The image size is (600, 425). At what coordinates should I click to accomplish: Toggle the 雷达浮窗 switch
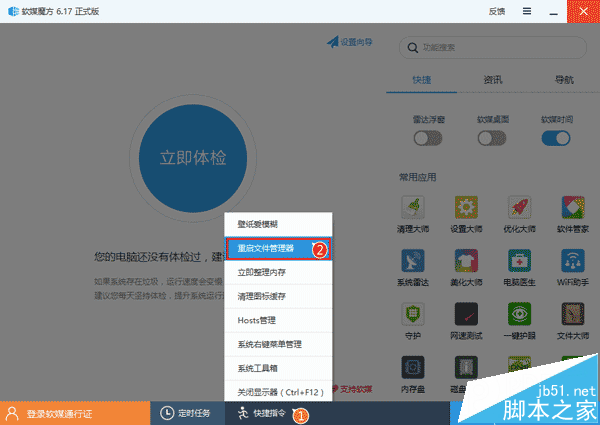point(428,138)
